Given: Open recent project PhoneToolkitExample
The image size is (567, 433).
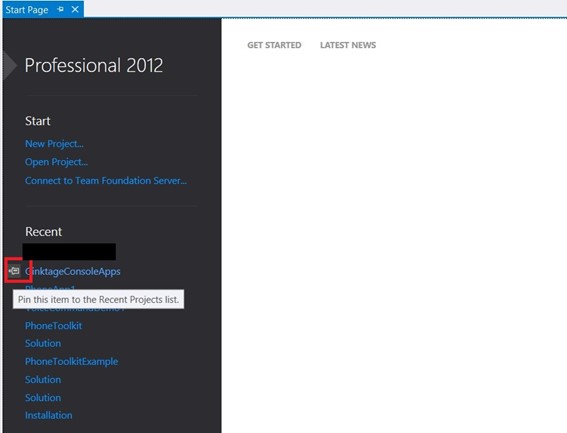Looking at the screenshot, I should (72, 361).
